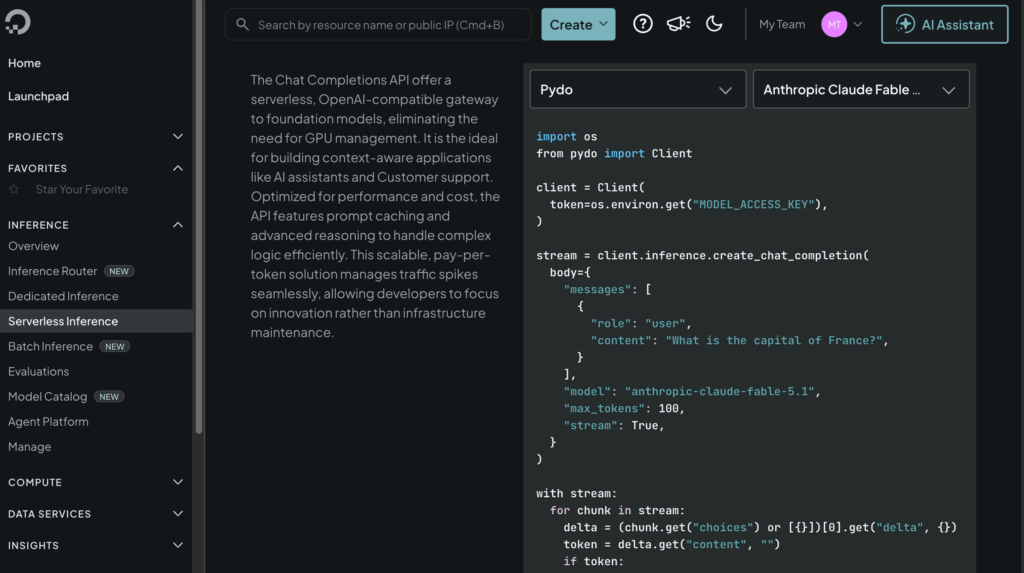
Task: Open Batch Inference page
Action: [50, 346]
